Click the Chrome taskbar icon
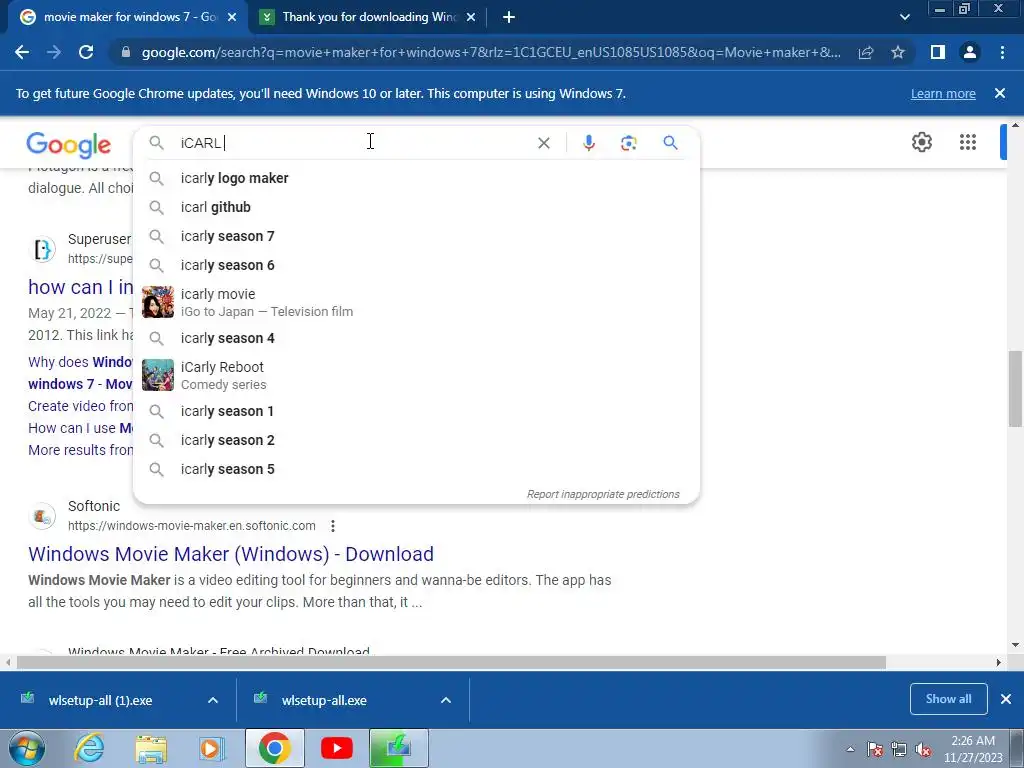The height and width of the screenshot is (768, 1024). (x=274, y=748)
